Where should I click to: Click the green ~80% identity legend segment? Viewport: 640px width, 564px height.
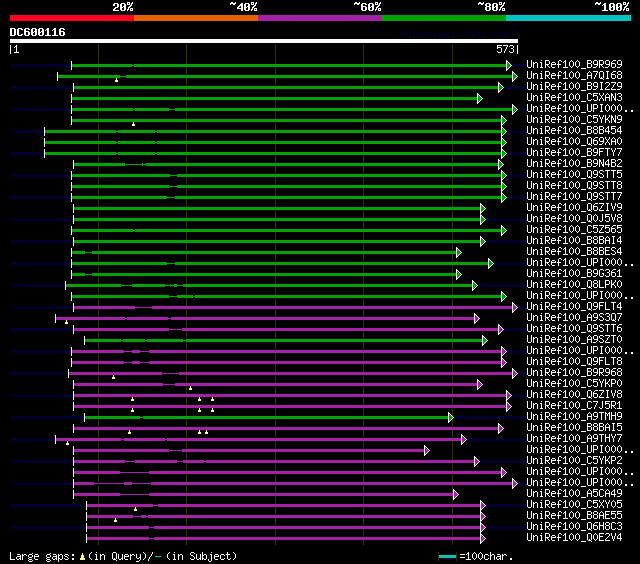[444, 18]
